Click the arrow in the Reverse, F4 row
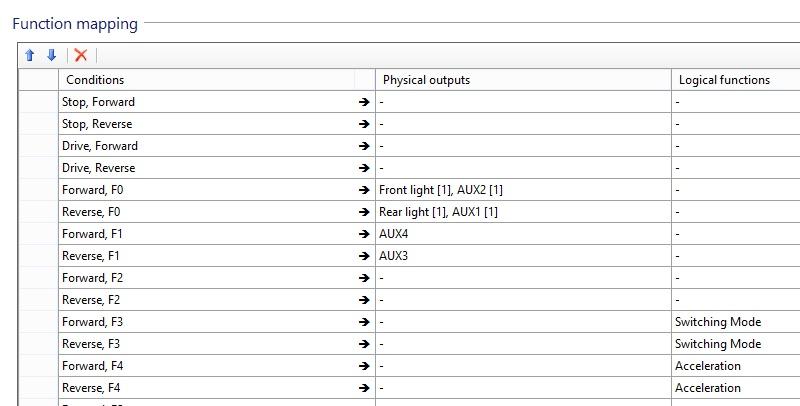The image size is (800, 406). (364, 388)
